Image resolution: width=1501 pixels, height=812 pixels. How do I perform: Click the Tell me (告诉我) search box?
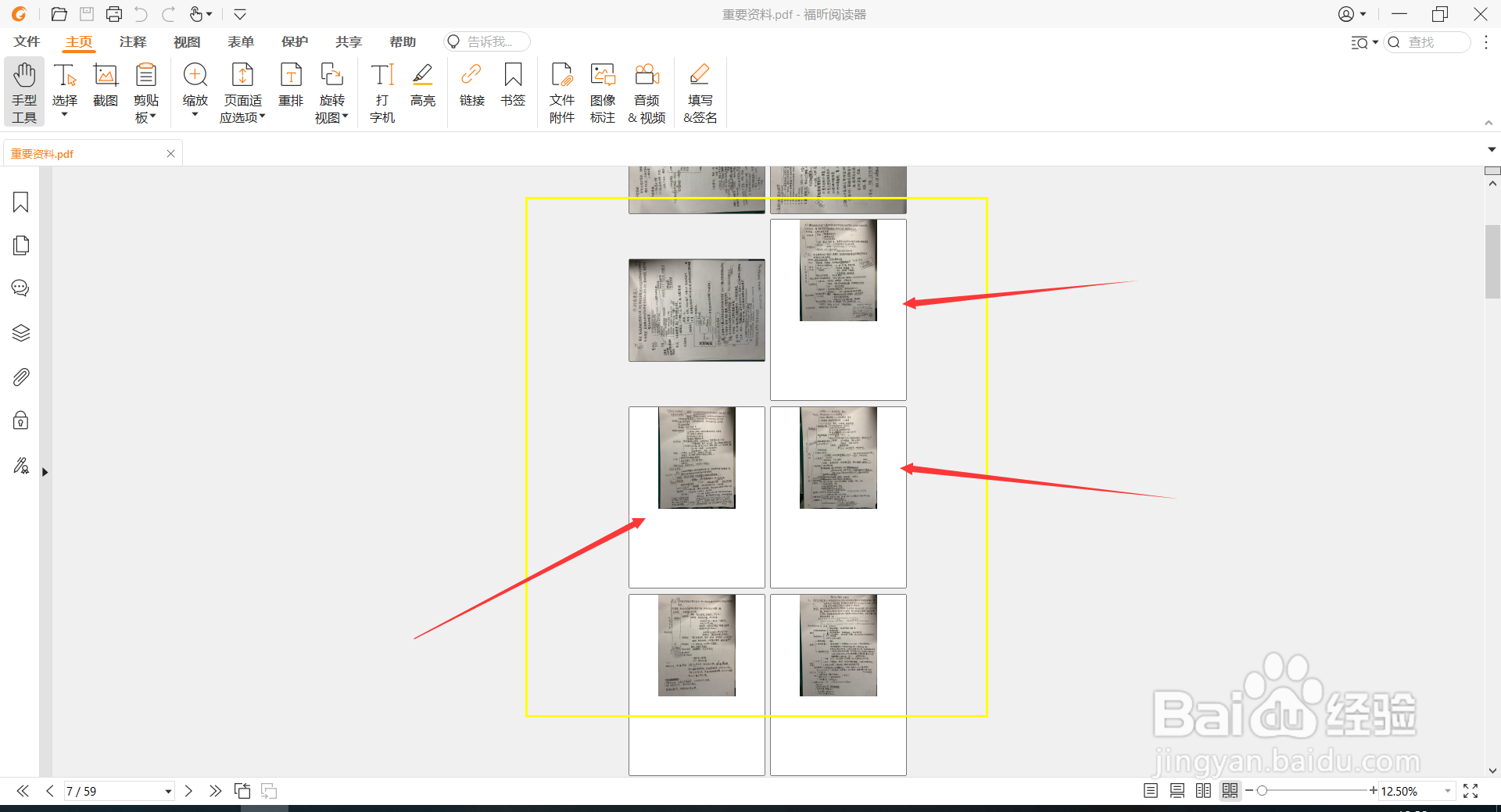pos(487,41)
